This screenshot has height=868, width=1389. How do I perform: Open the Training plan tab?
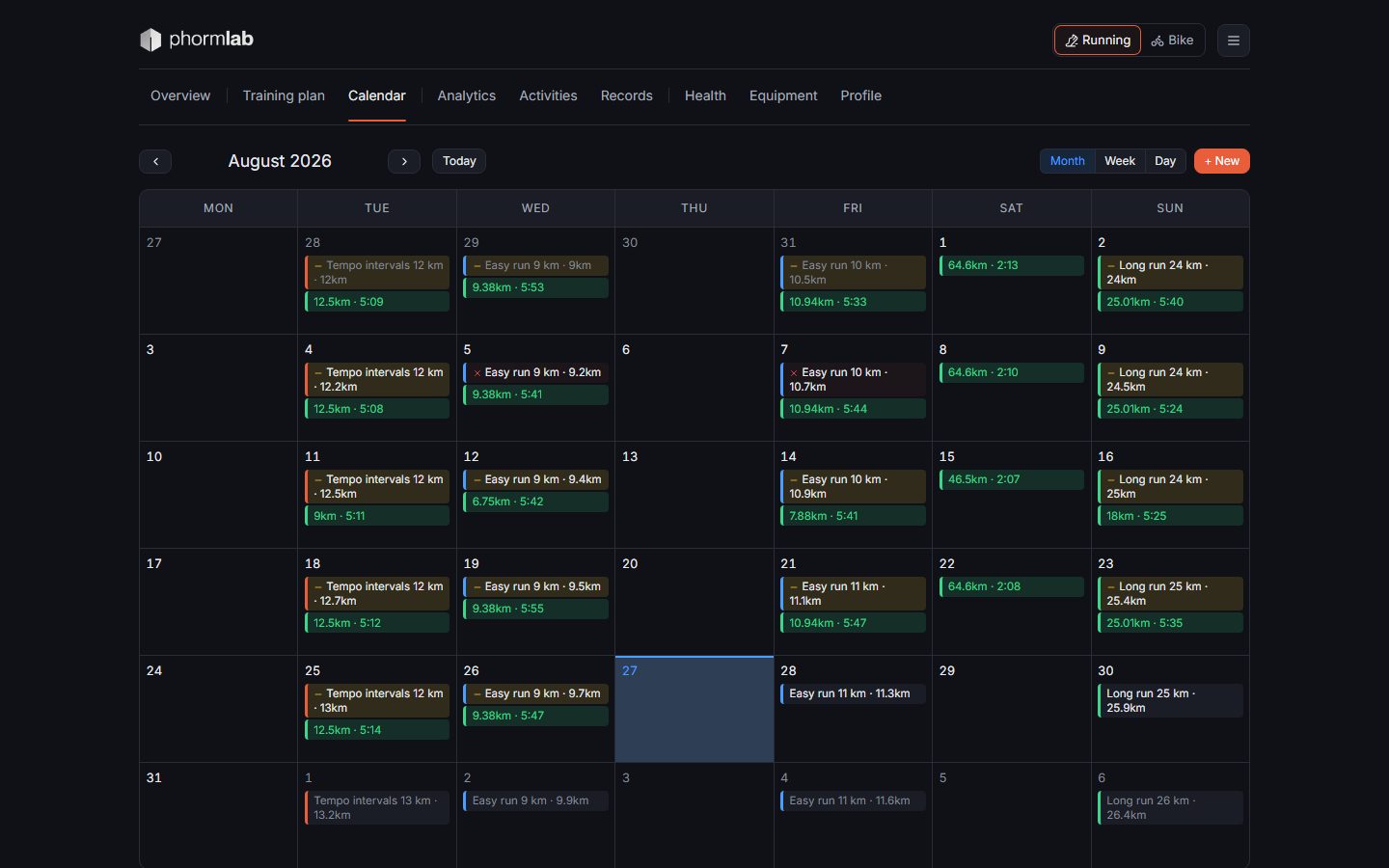coord(284,95)
